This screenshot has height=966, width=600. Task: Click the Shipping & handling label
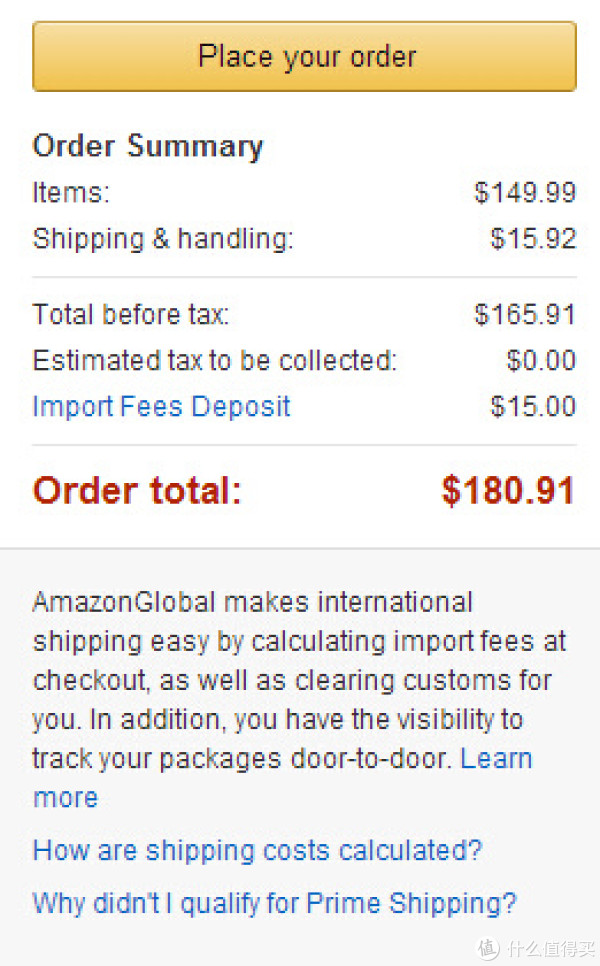click(163, 239)
